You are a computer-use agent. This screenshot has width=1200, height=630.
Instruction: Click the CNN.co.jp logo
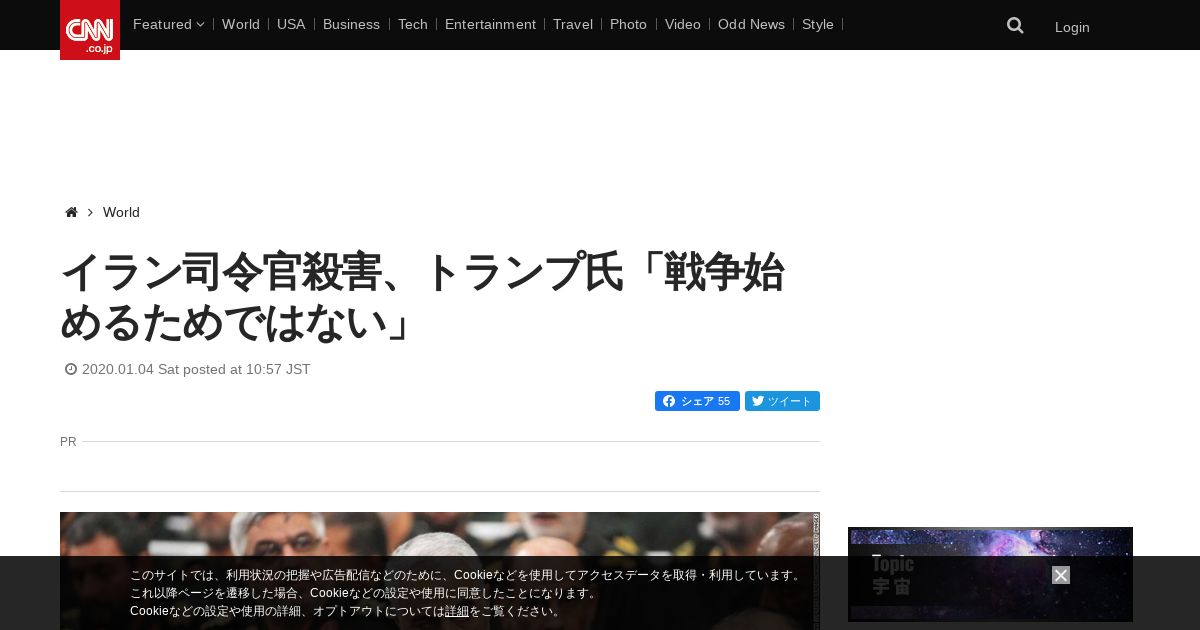tap(90, 30)
